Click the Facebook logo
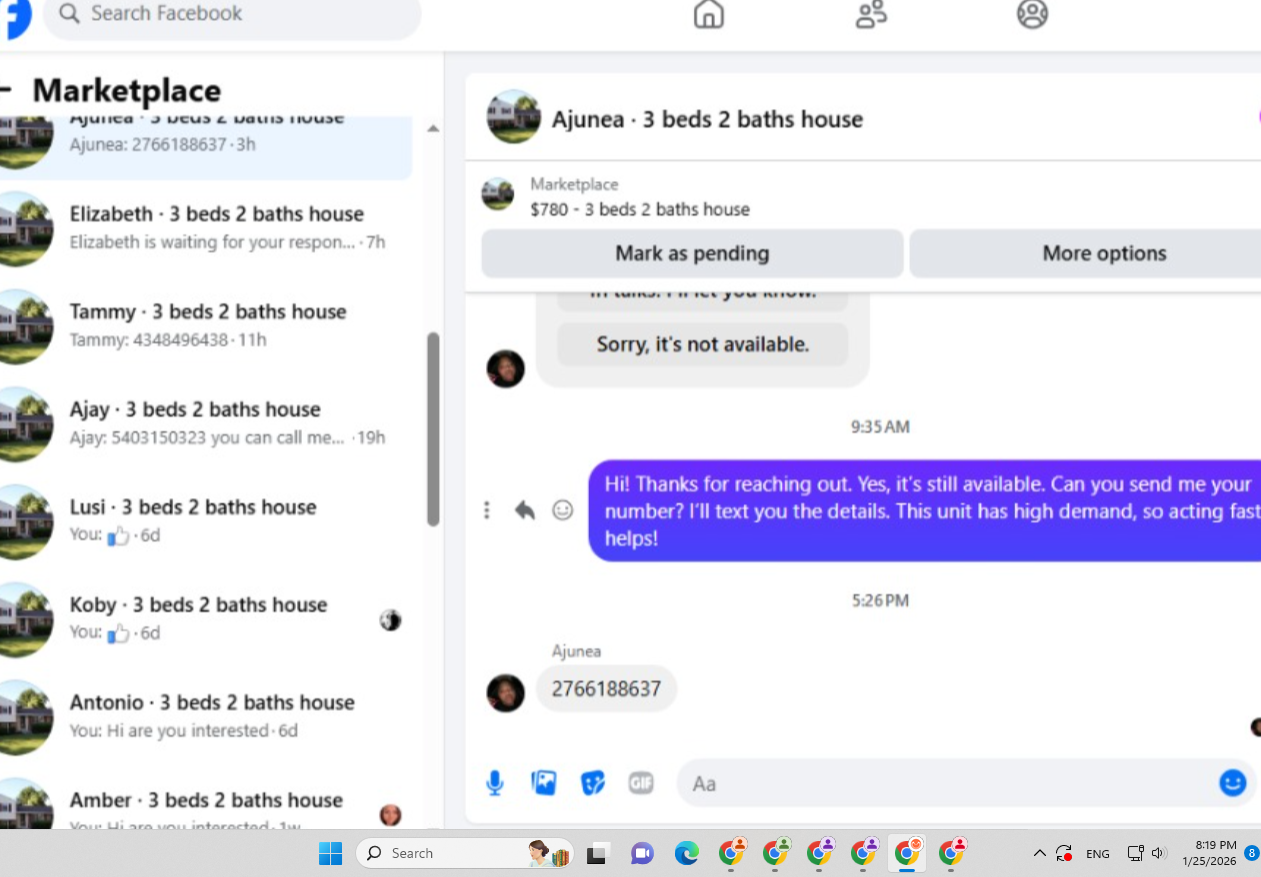 (14, 15)
